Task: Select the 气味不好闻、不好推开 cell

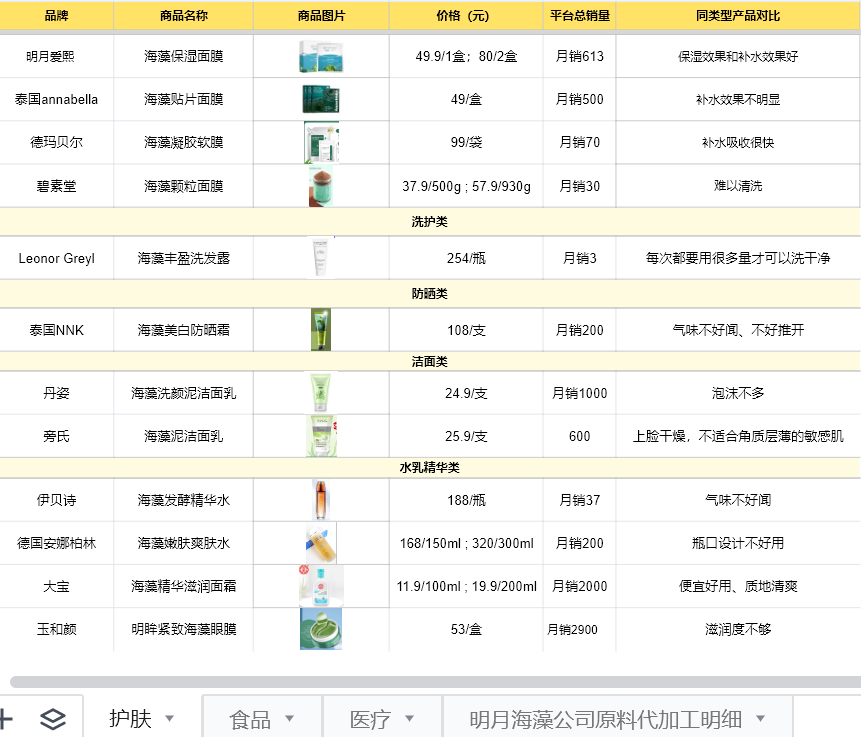Action: click(738, 330)
